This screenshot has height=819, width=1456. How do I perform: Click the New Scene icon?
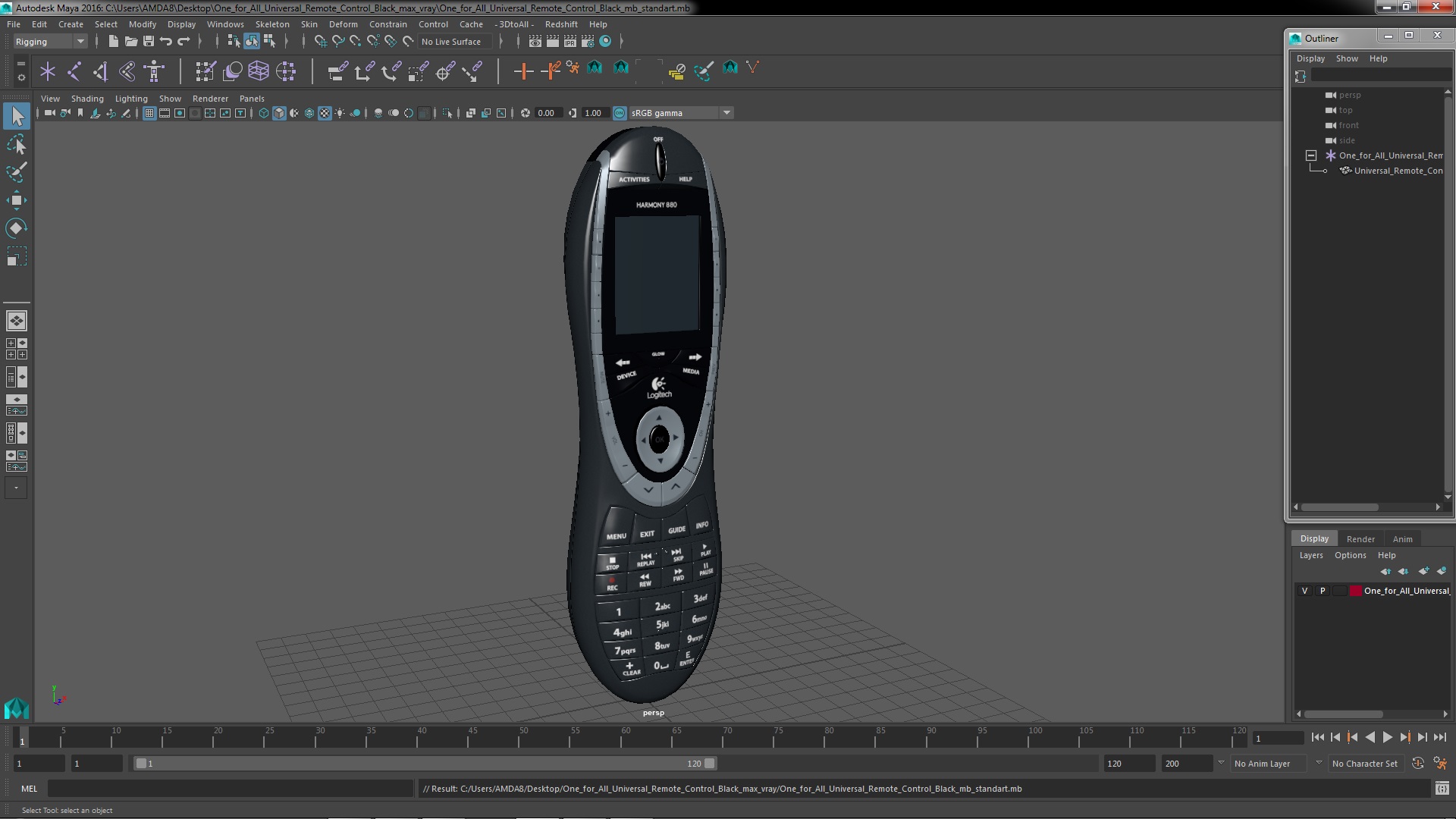113,41
